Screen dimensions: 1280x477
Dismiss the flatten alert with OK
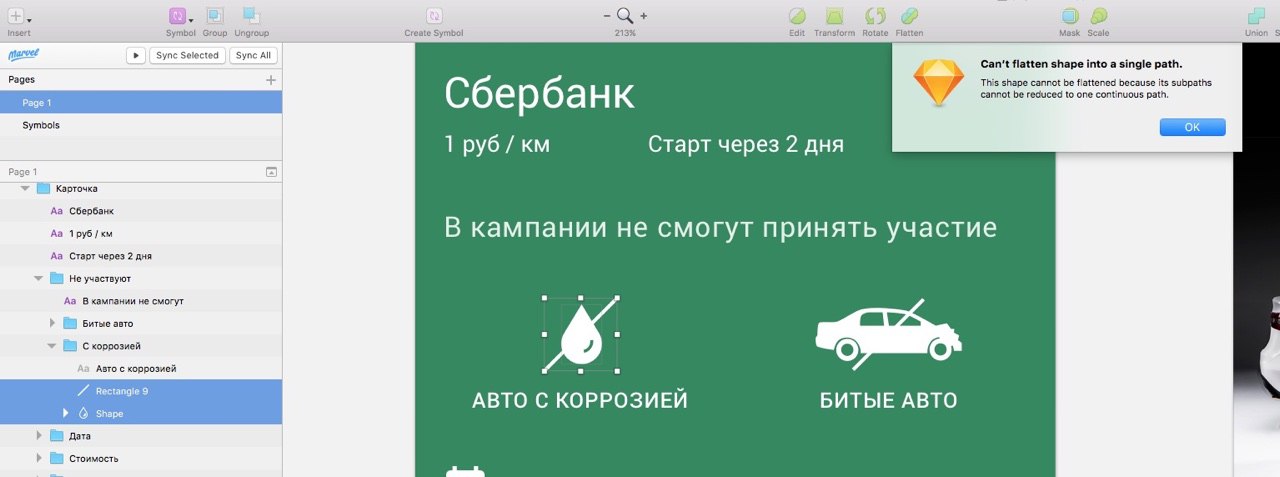[1192, 127]
